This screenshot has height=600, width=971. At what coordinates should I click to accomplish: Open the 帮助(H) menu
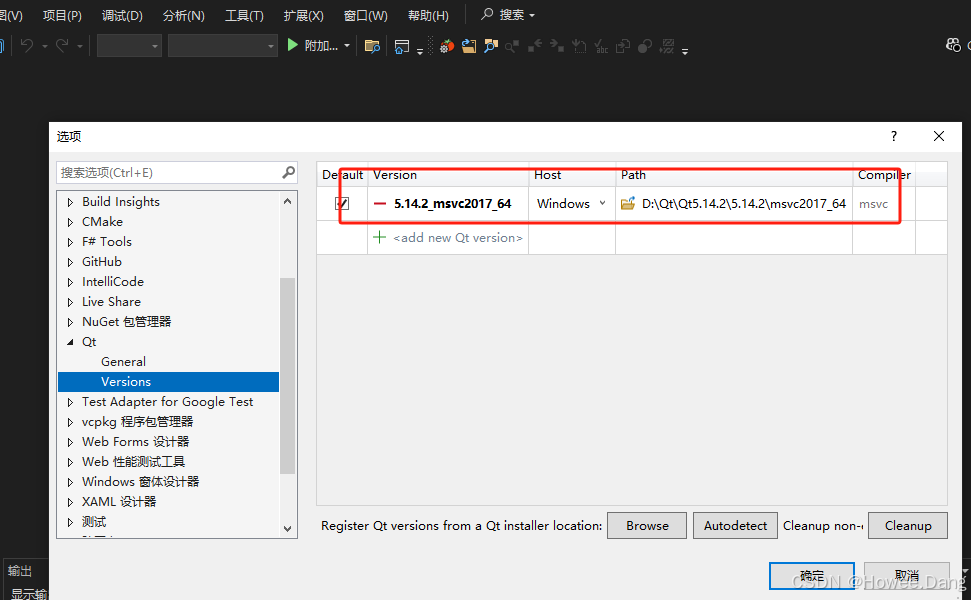[x=428, y=15]
